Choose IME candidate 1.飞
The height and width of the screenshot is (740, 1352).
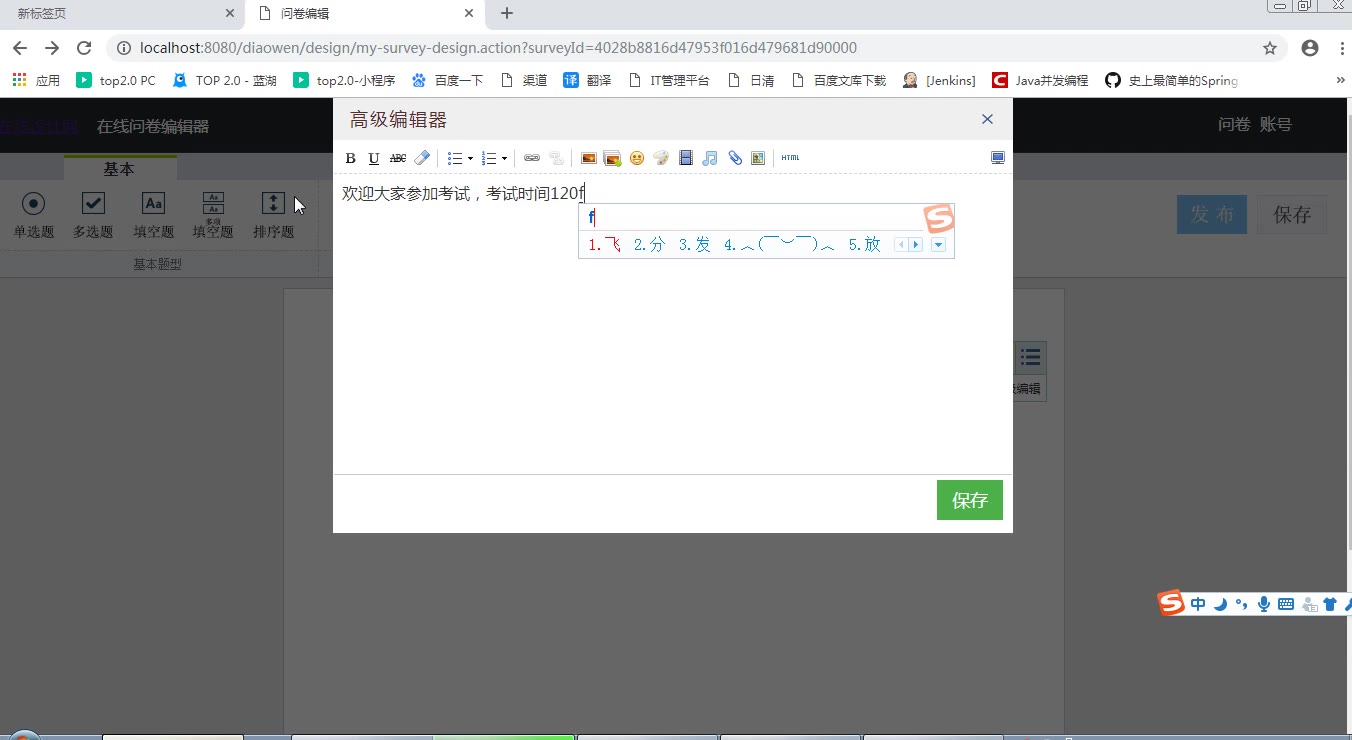click(x=605, y=244)
